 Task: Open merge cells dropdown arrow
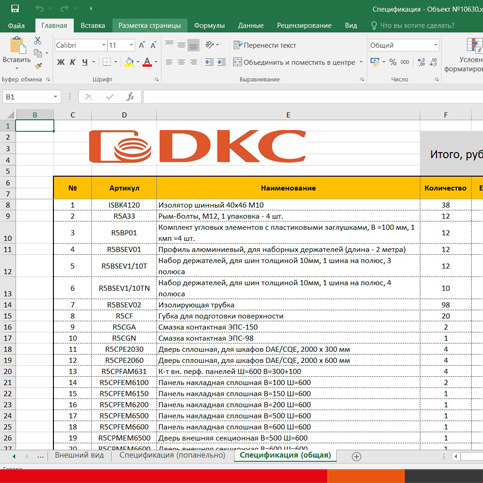(361, 62)
